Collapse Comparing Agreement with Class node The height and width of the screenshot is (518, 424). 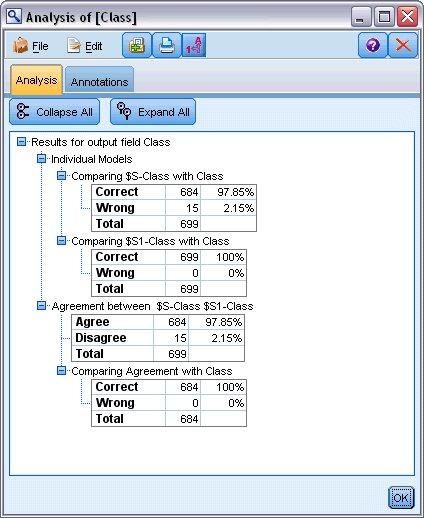click(x=61, y=370)
